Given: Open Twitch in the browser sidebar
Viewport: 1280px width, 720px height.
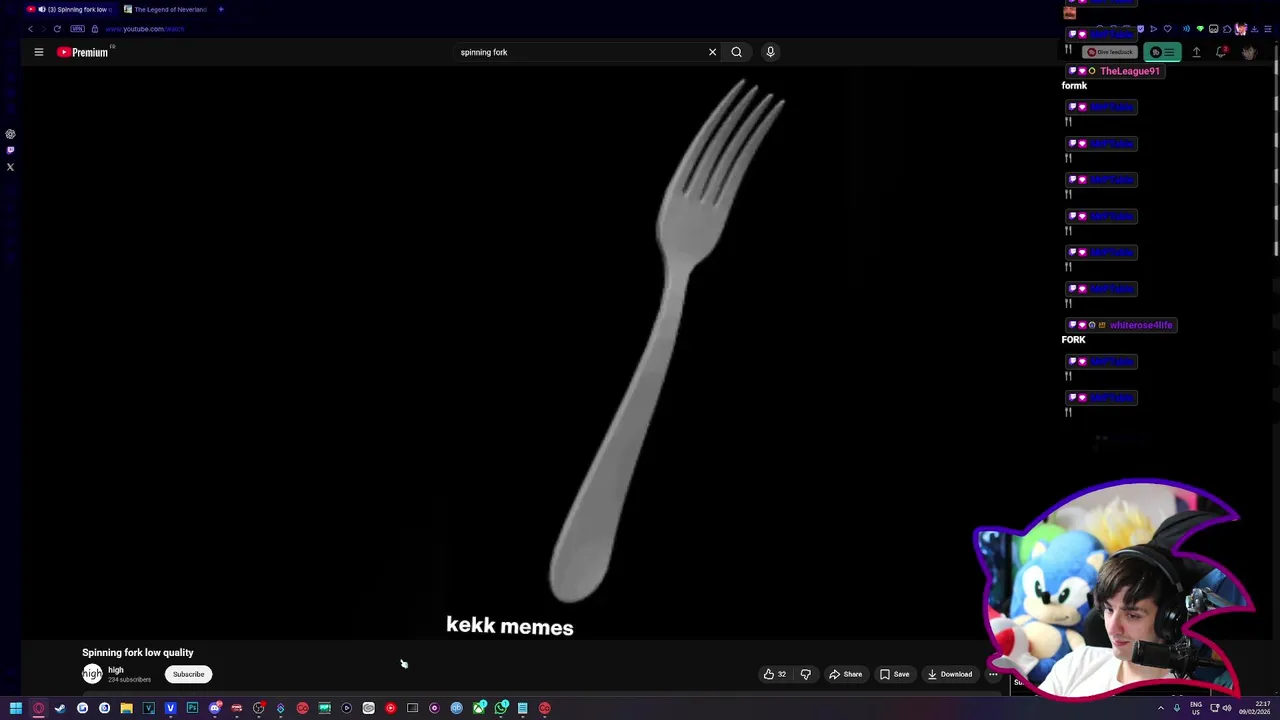Looking at the screenshot, I should 10,150.
